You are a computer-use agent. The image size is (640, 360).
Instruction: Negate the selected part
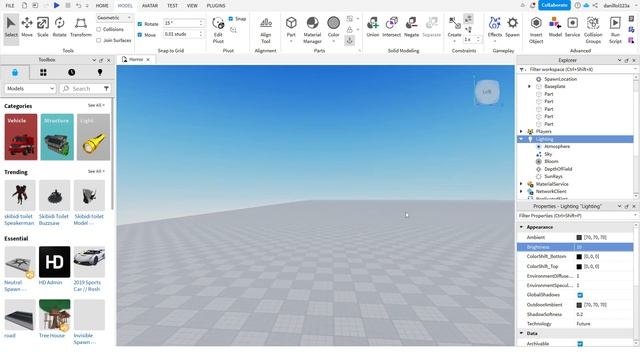(x=411, y=27)
